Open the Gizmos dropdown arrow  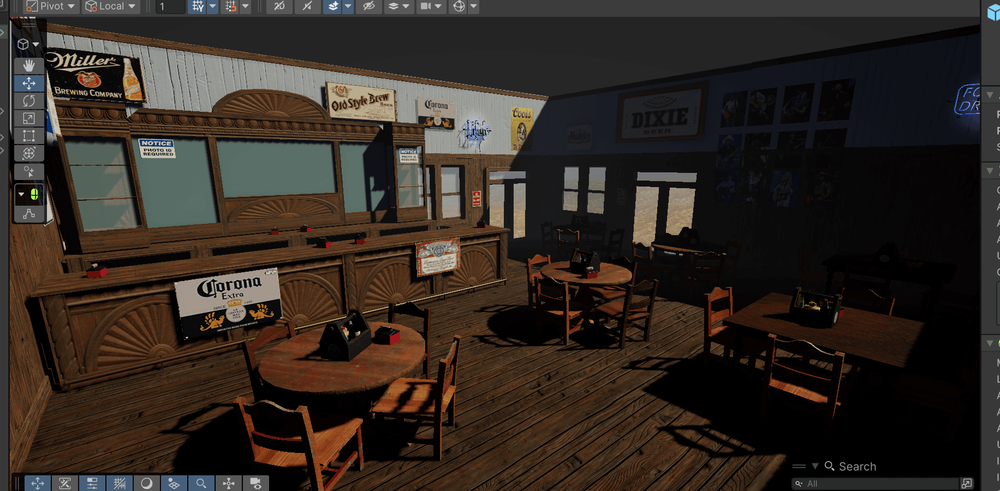pos(473,6)
